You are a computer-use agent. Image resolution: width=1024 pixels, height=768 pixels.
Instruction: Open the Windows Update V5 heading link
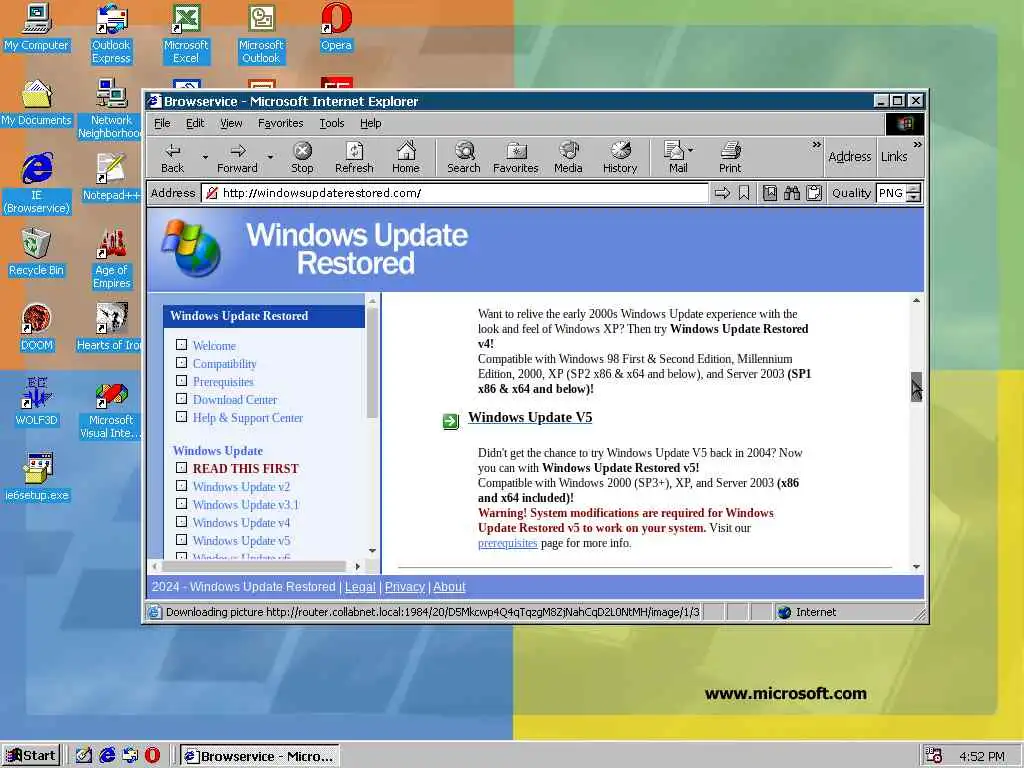pyautogui.click(x=530, y=417)
